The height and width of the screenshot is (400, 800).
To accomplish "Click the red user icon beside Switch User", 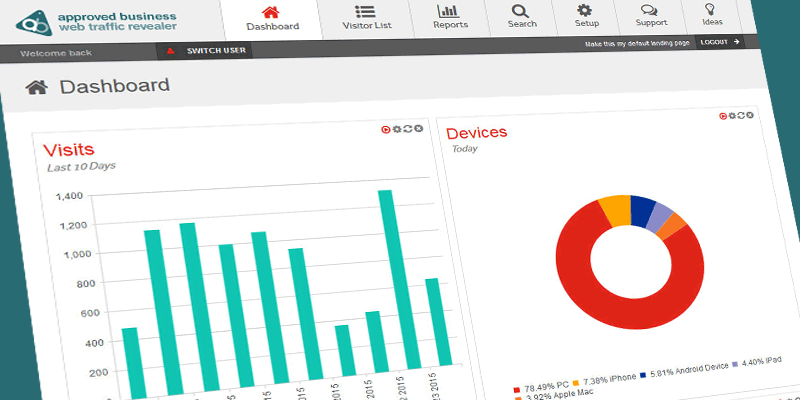I will tap(171, 51).
